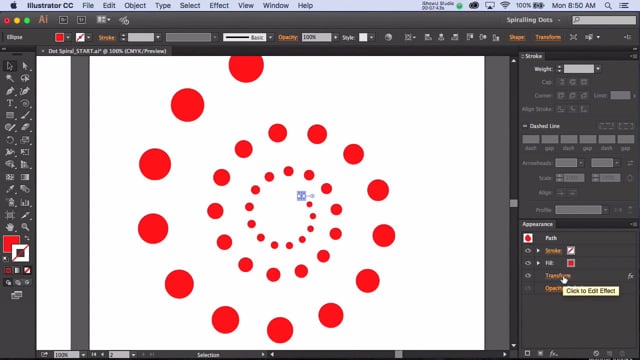The height and width of the screenshot is (360, 640).
Task: Click Opacity link in control bar
Action: pos(288,37)
